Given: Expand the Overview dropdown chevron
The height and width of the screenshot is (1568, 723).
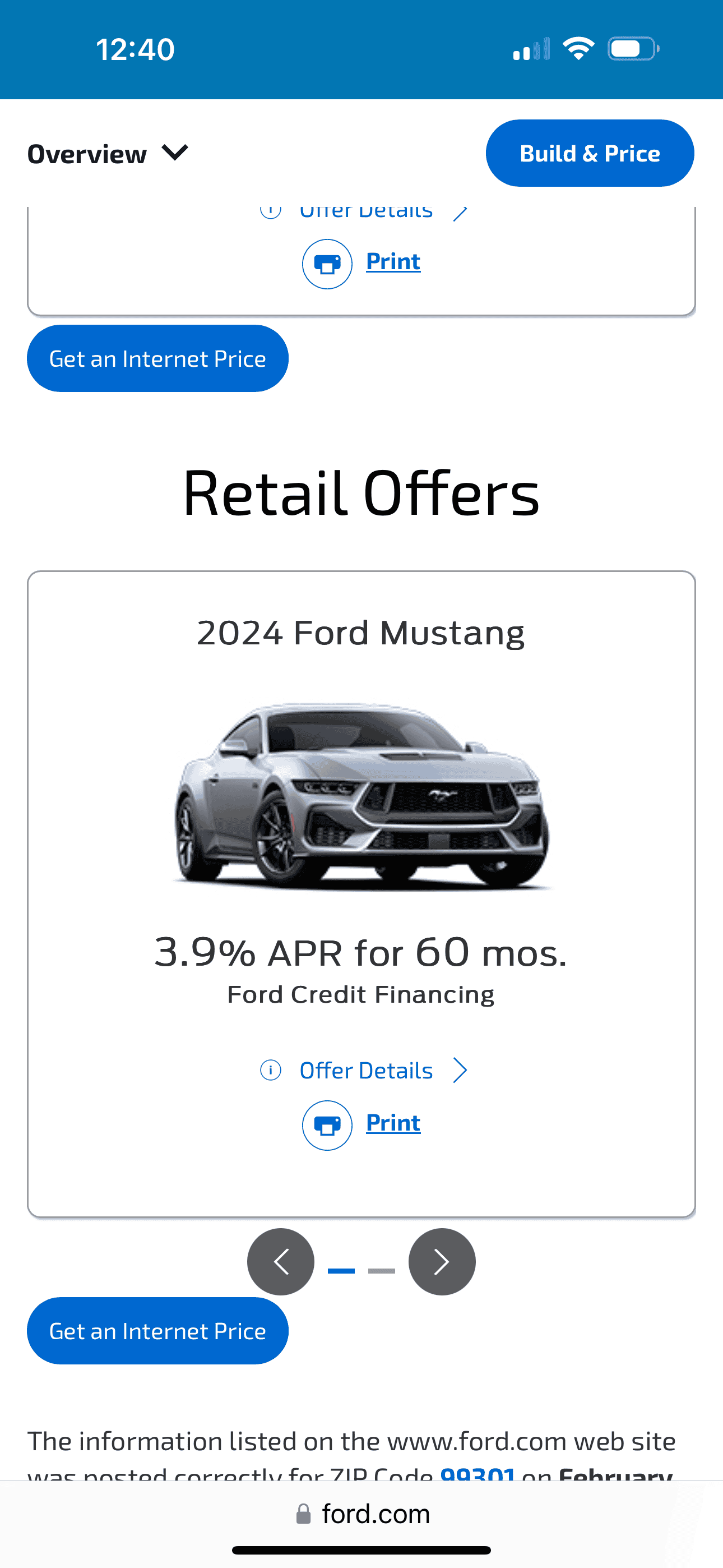Looking at the screenshot, I should [175, 152].
